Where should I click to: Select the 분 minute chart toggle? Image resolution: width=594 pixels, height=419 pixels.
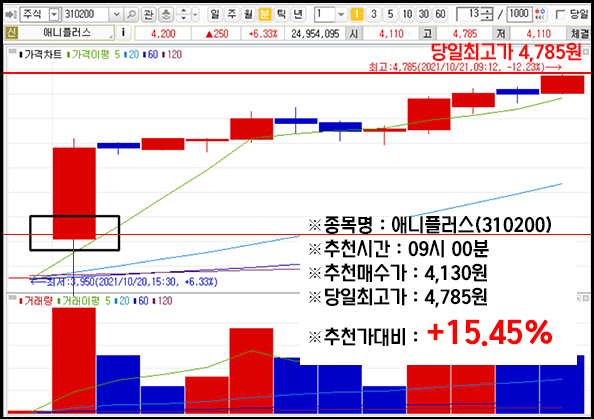(x=264, y=14)
